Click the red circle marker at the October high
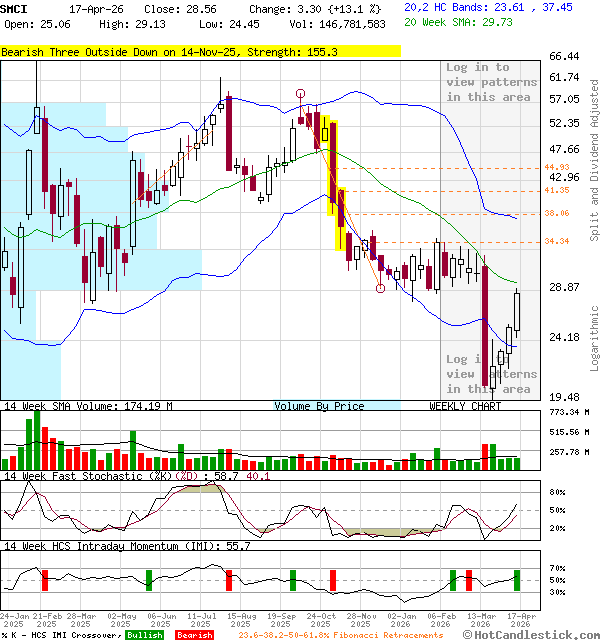This screenshot has height=640, width=600. 301,94
